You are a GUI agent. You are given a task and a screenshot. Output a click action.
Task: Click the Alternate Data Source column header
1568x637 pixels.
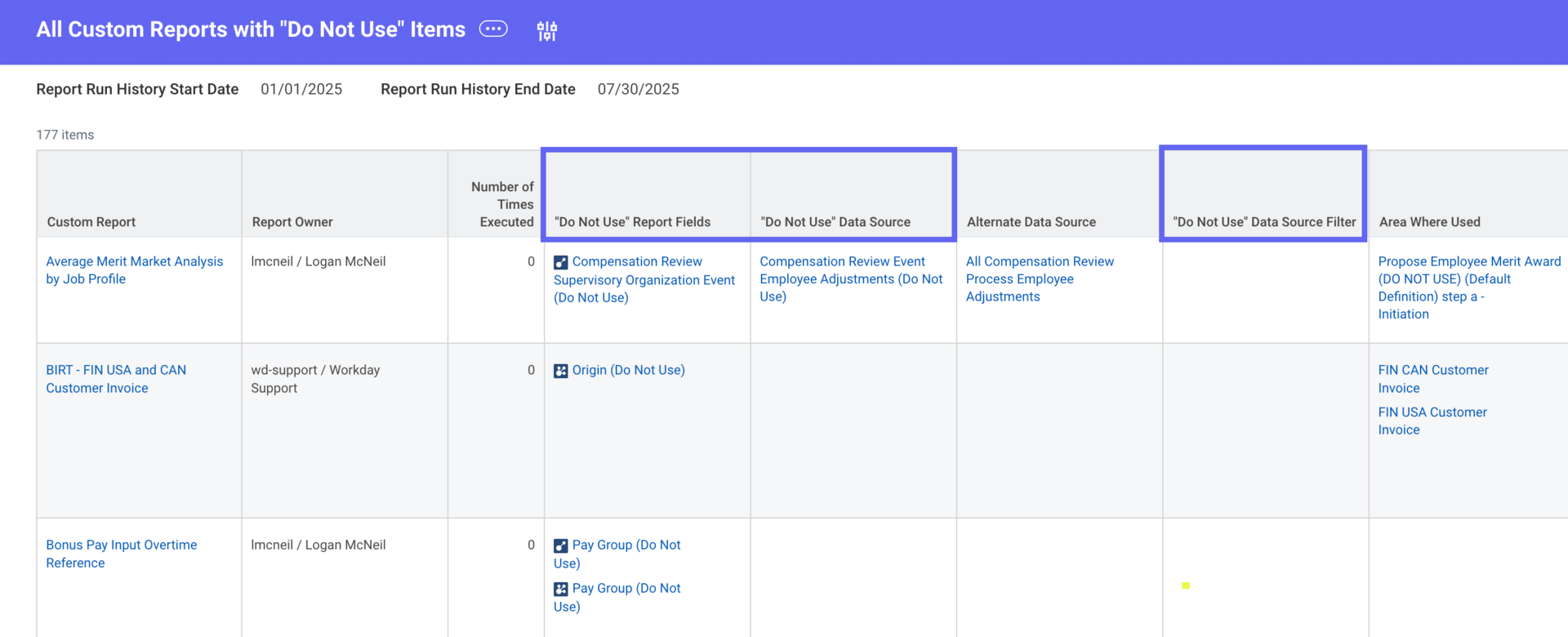tap(1031, 222)
